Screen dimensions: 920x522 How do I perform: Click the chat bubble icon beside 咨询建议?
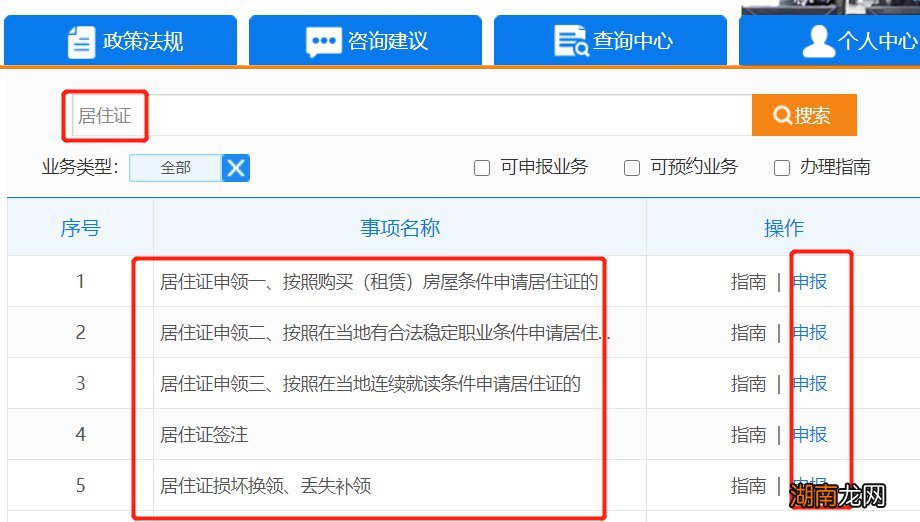coord(323,42)
